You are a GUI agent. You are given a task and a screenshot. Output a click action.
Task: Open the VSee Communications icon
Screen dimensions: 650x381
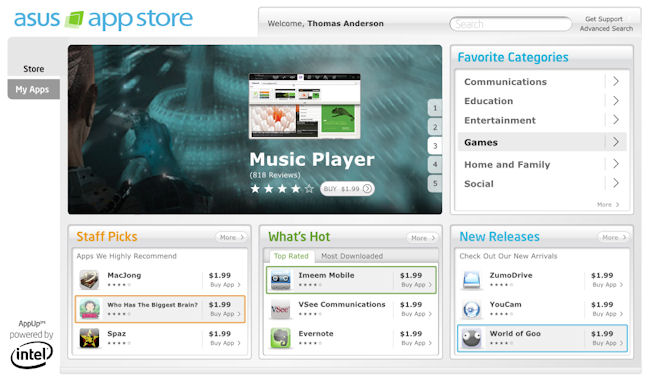pyautogui.click(x=281, y=309)
